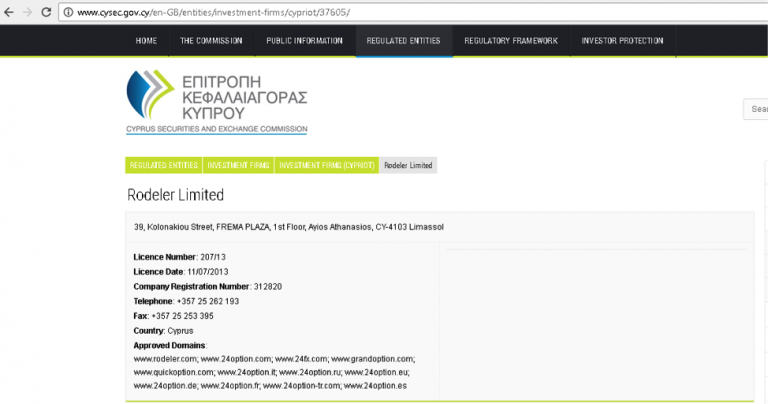Click Fax +357 25 253 395
The height and width of the screenshot is (404, 768).
[173, 316]
